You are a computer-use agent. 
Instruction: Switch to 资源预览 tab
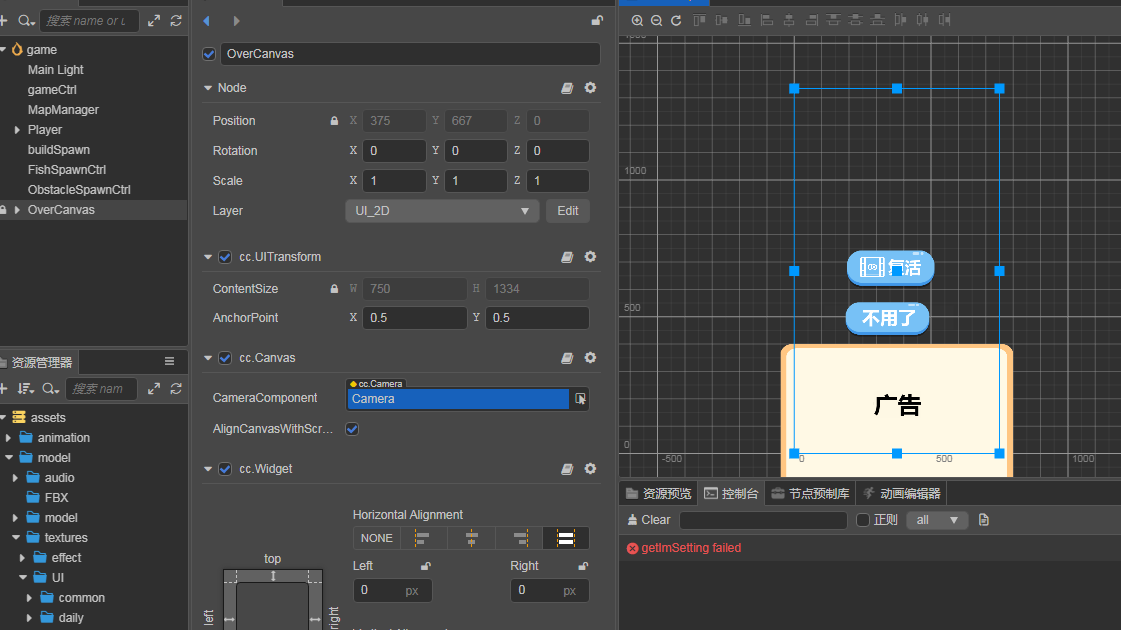pos(658,493)
